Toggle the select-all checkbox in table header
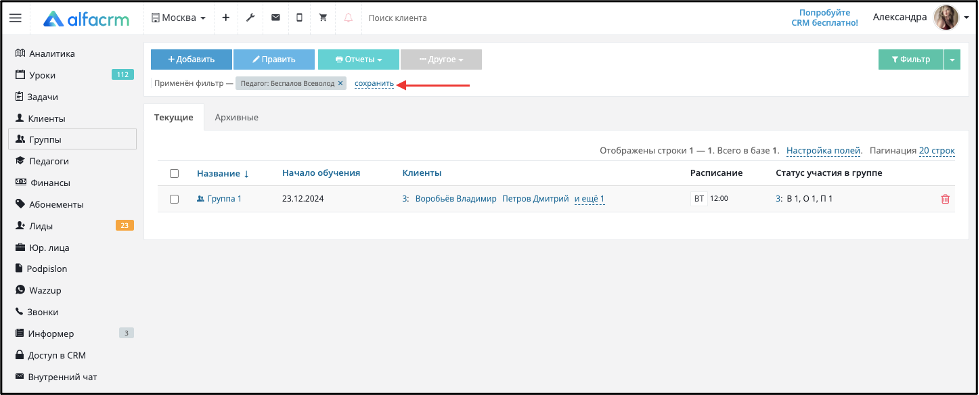 (x=174, y=173)
